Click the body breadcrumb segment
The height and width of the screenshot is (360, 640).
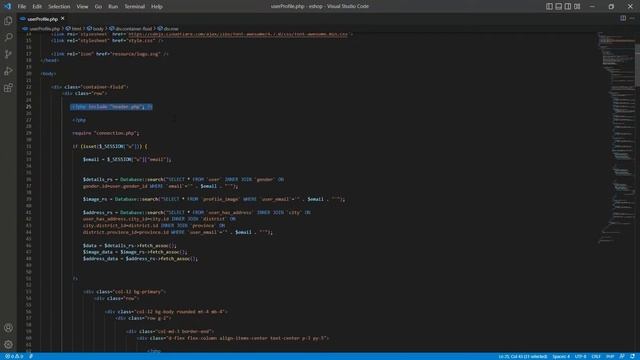click(x=98, y=29)
